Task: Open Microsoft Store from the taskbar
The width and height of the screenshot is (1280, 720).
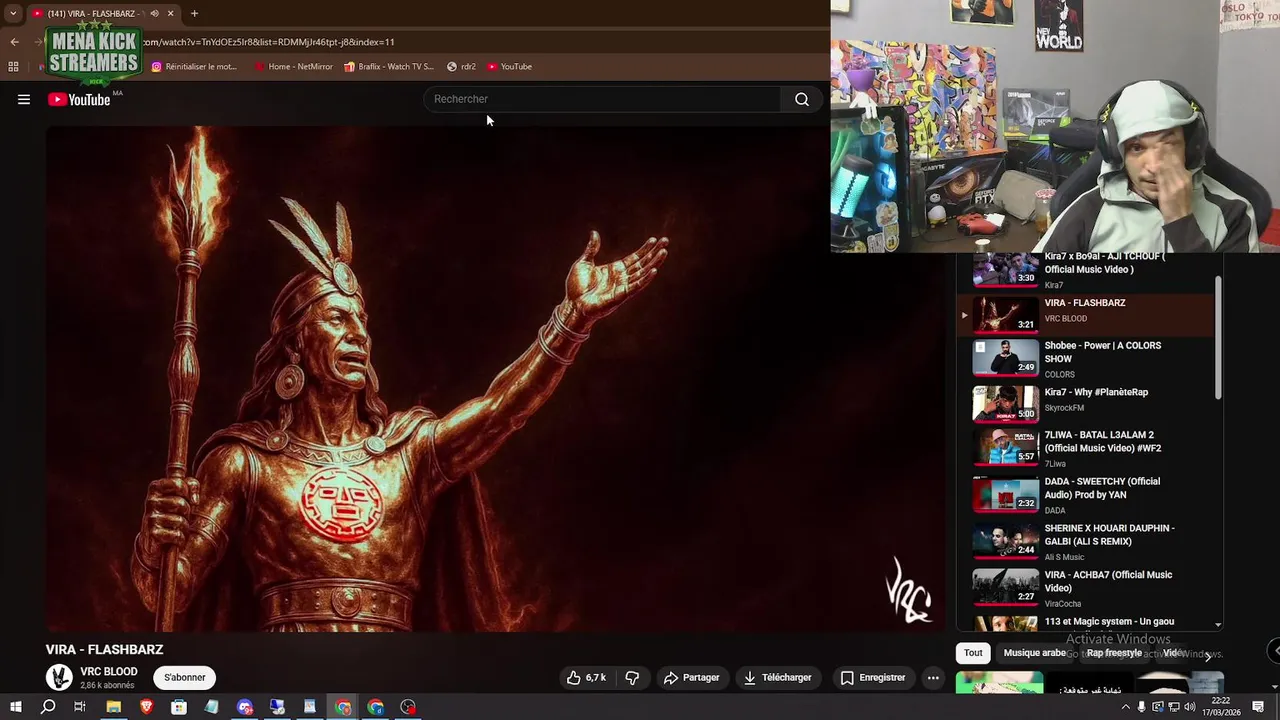Action: 179,707
